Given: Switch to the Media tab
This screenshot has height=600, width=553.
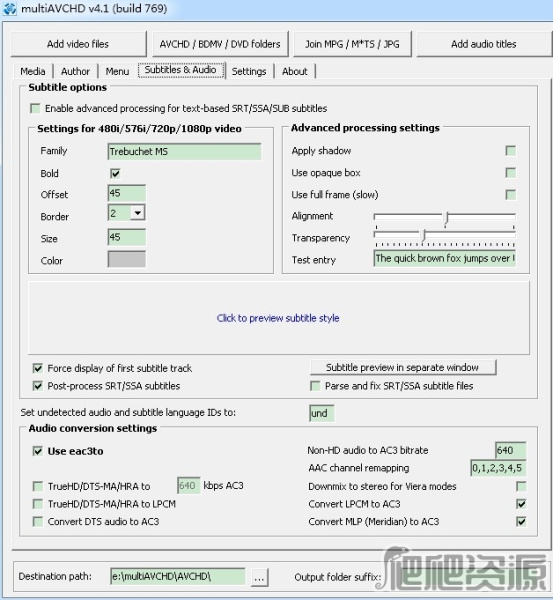Looking at the screenshot, I should [33, 71].
